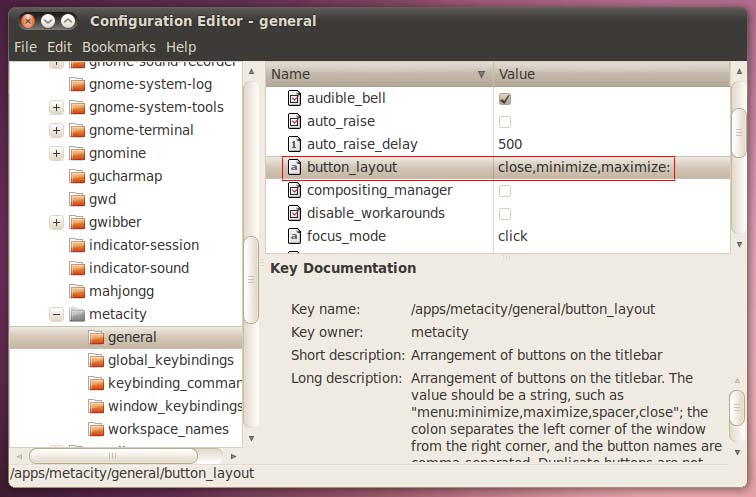Select the window_keybindings tree item
Viewport: 756px width, 497px height.
click(x=175, y=406)
